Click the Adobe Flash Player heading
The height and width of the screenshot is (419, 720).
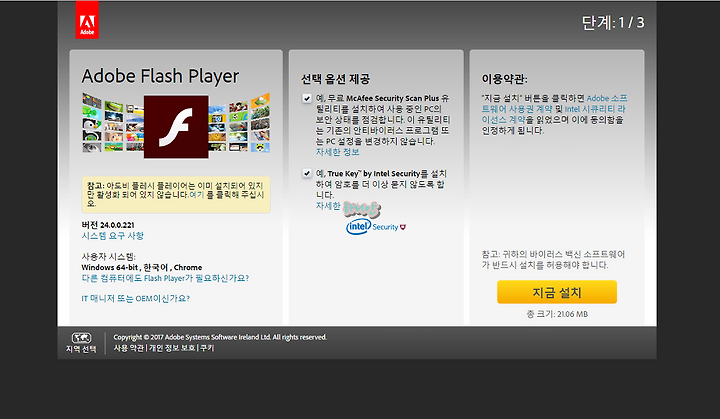coord(160,76)
